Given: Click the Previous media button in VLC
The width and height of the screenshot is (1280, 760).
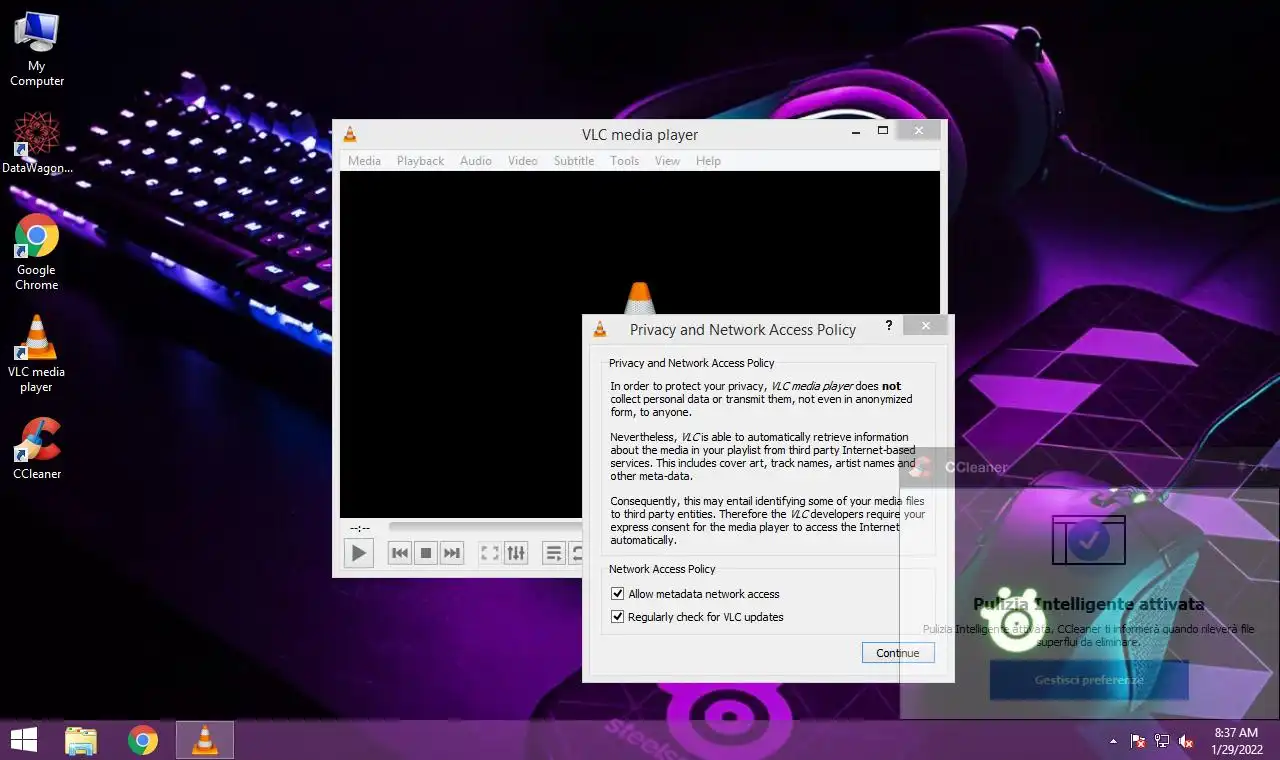Looking at the screenshot, I should click(x=400, y=553).
